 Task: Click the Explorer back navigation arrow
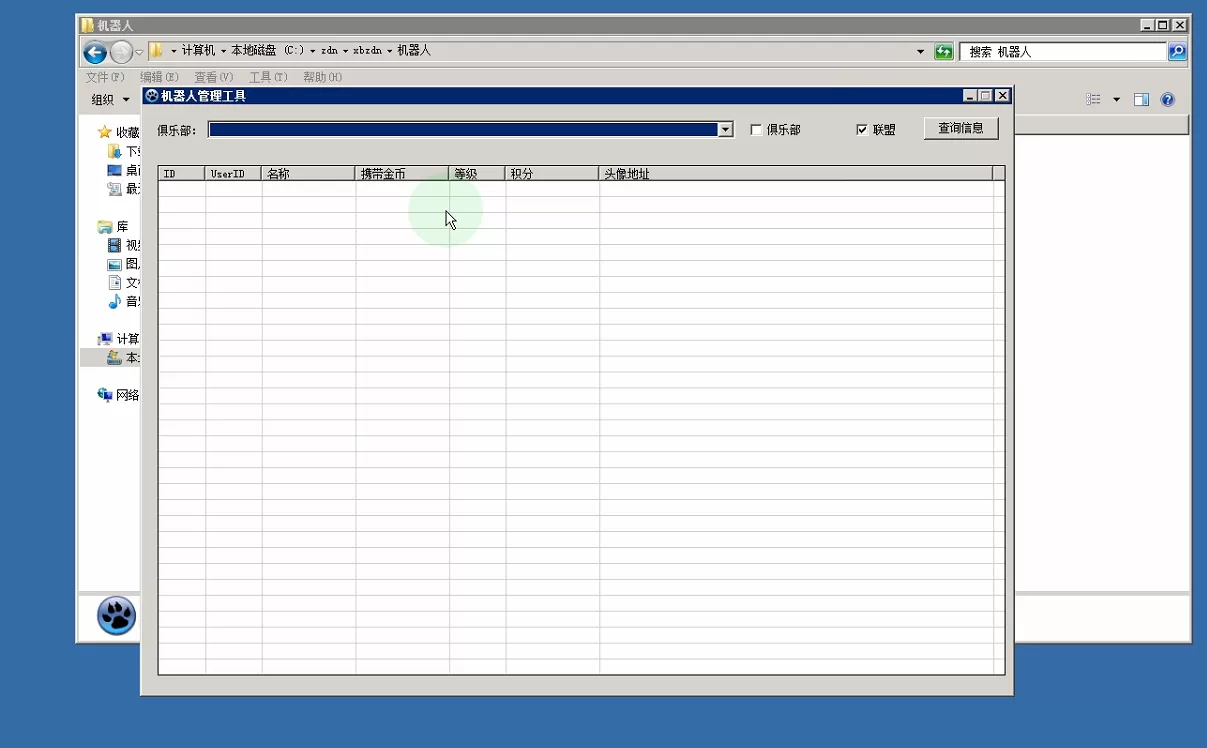[95, 53]
